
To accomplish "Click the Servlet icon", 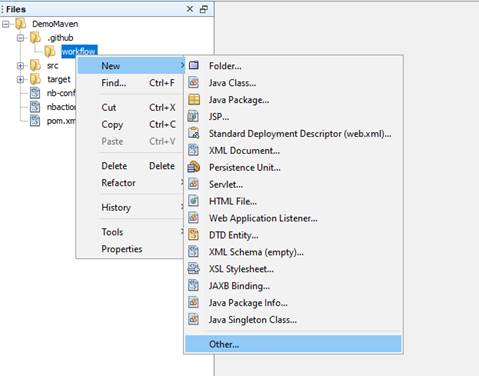I will [194, 184].
